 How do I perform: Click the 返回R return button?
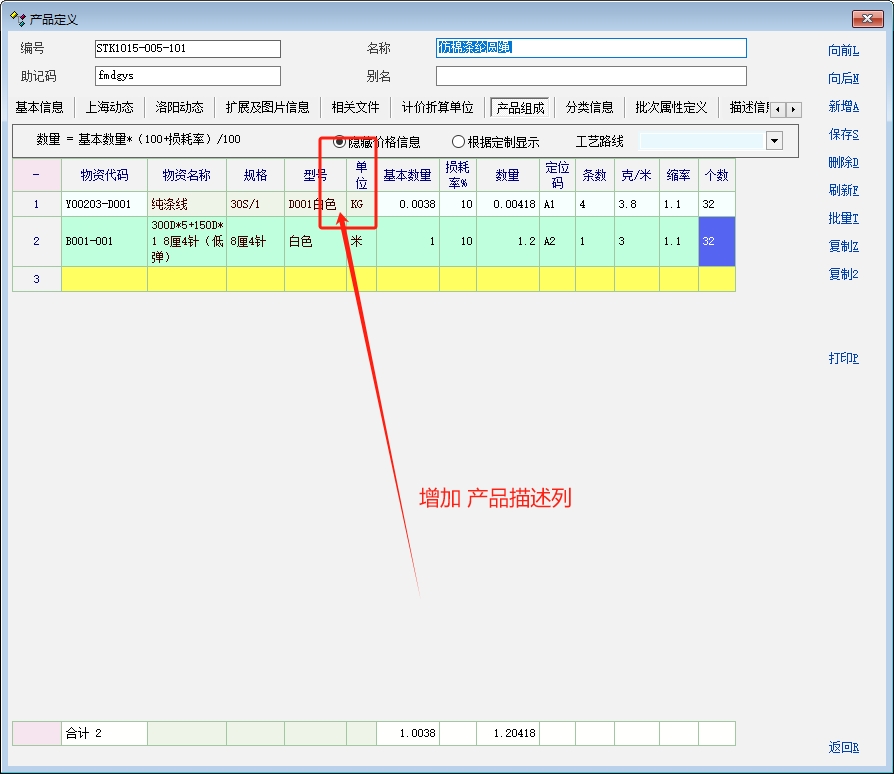point(843,748)
